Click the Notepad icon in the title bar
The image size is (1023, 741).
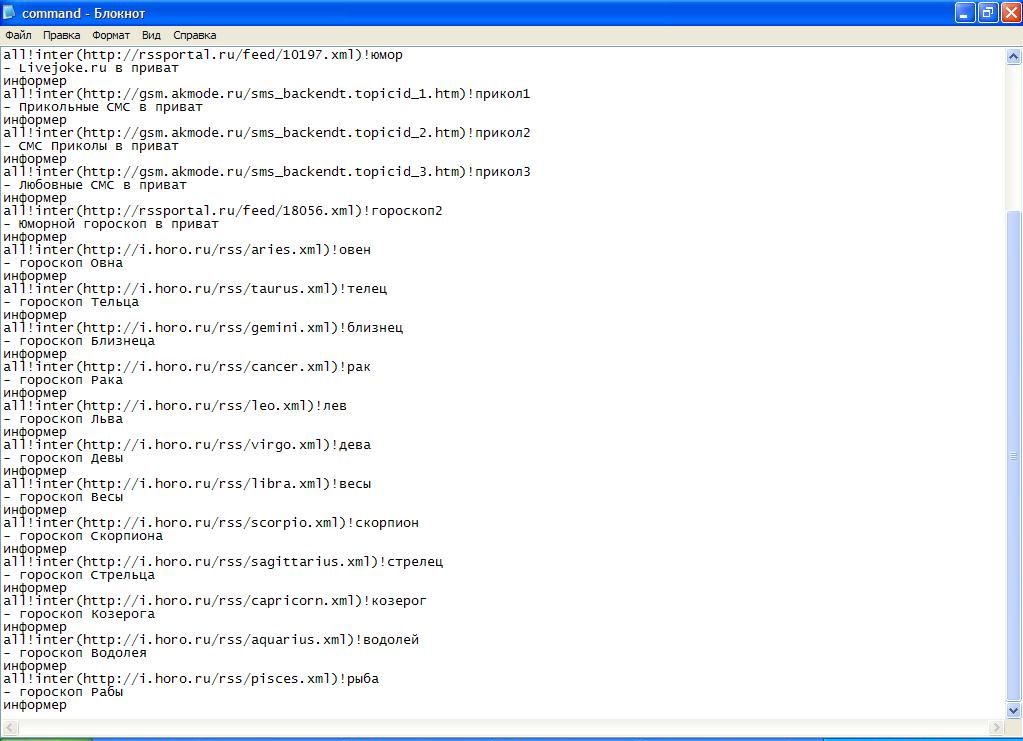11,13
